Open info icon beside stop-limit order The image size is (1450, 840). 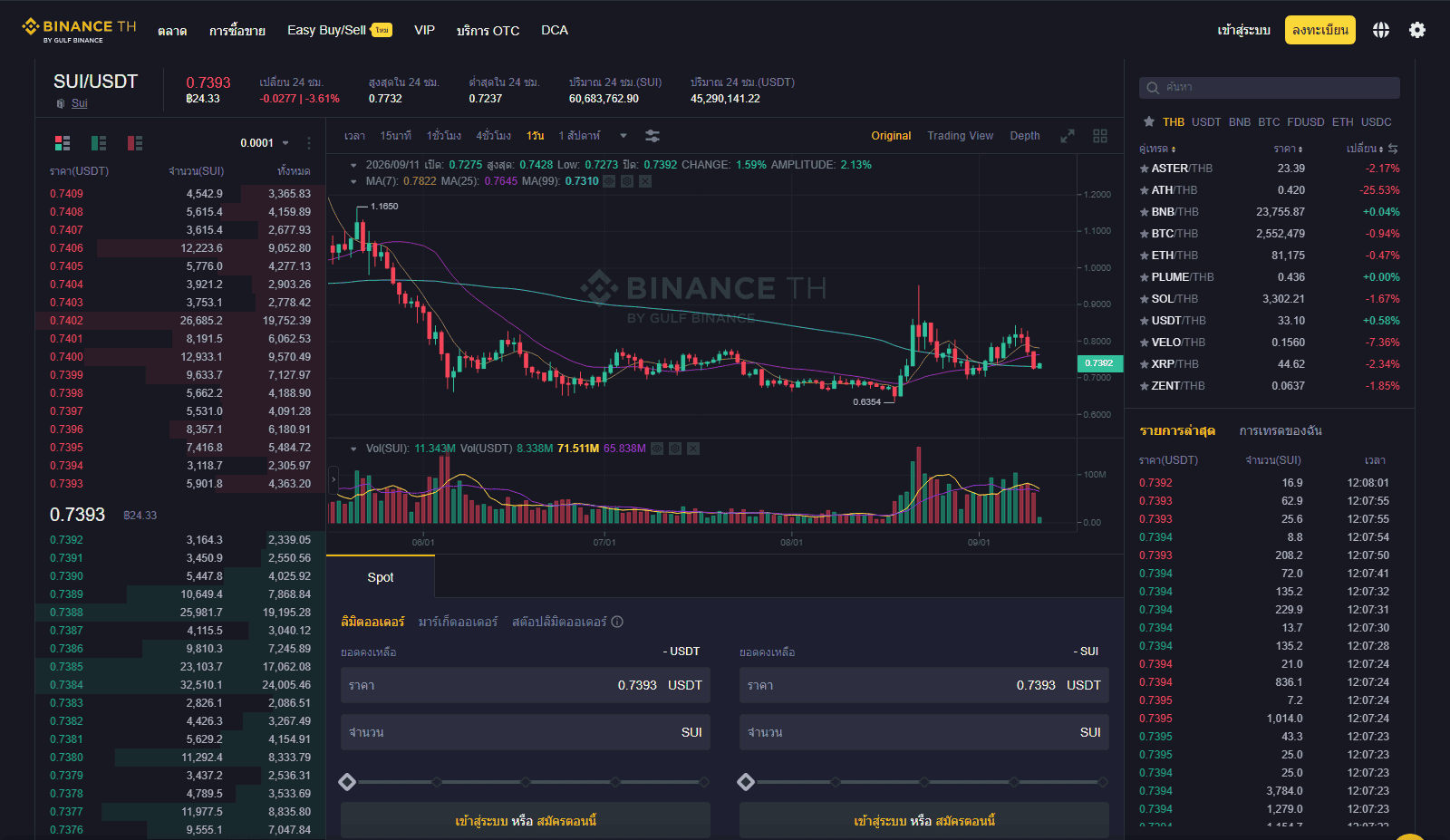click(617, 622)
